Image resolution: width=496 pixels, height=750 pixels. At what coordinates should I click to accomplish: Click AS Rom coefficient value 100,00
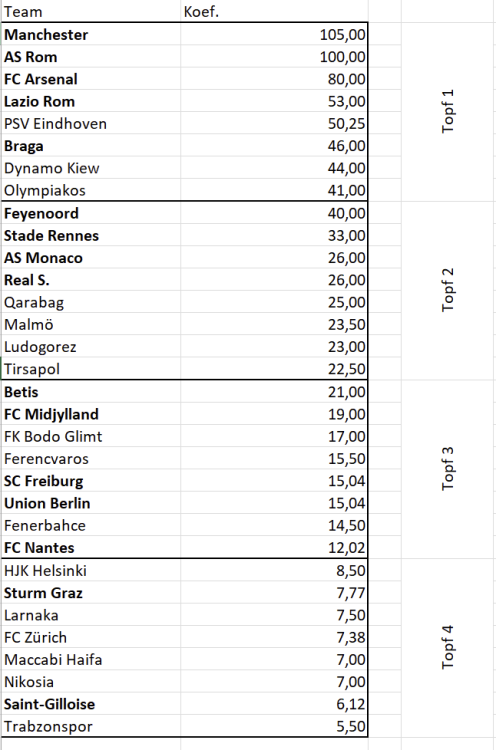click(274, 56)
